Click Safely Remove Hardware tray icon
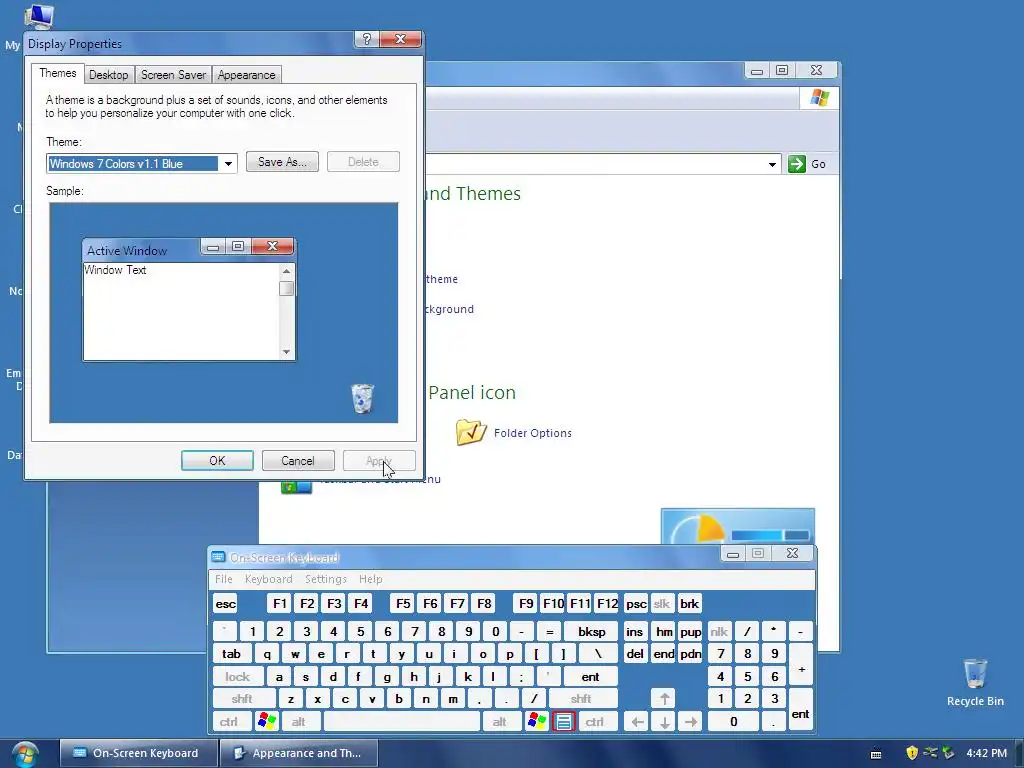Image resolution: width=1024 pixels, height=768 pixels. point(948,753)
